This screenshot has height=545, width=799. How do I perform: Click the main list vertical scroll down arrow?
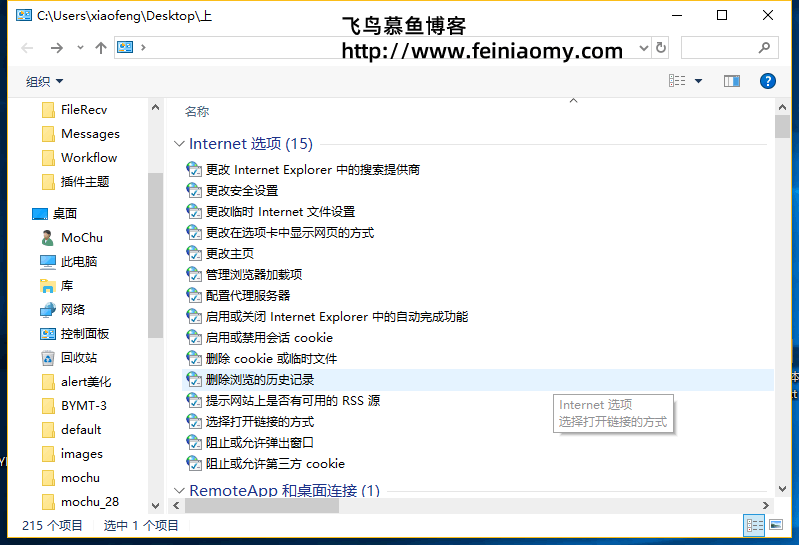[x=782, y=489]
